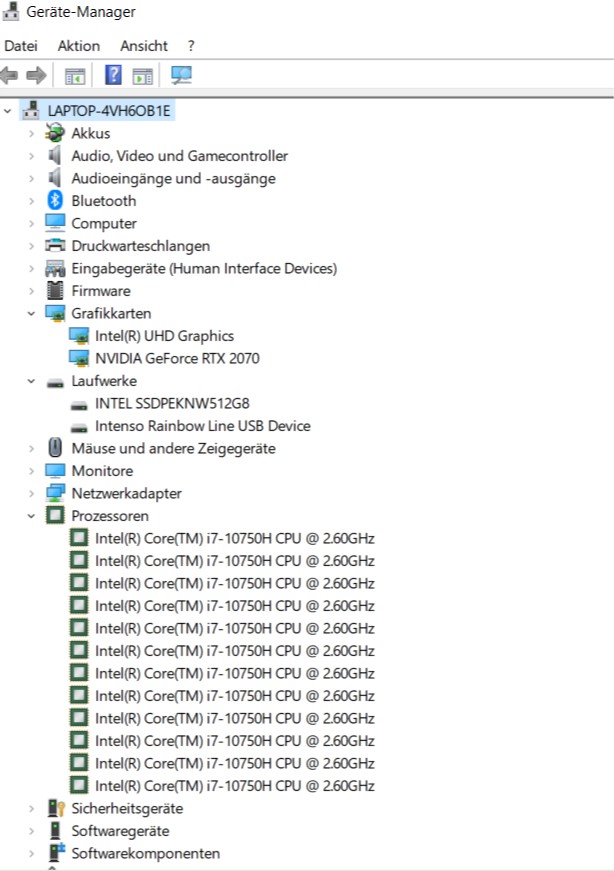Select Audio, Video und Gamecontroller label
Viewport: 614px width, 871px height.
point(179,156)
